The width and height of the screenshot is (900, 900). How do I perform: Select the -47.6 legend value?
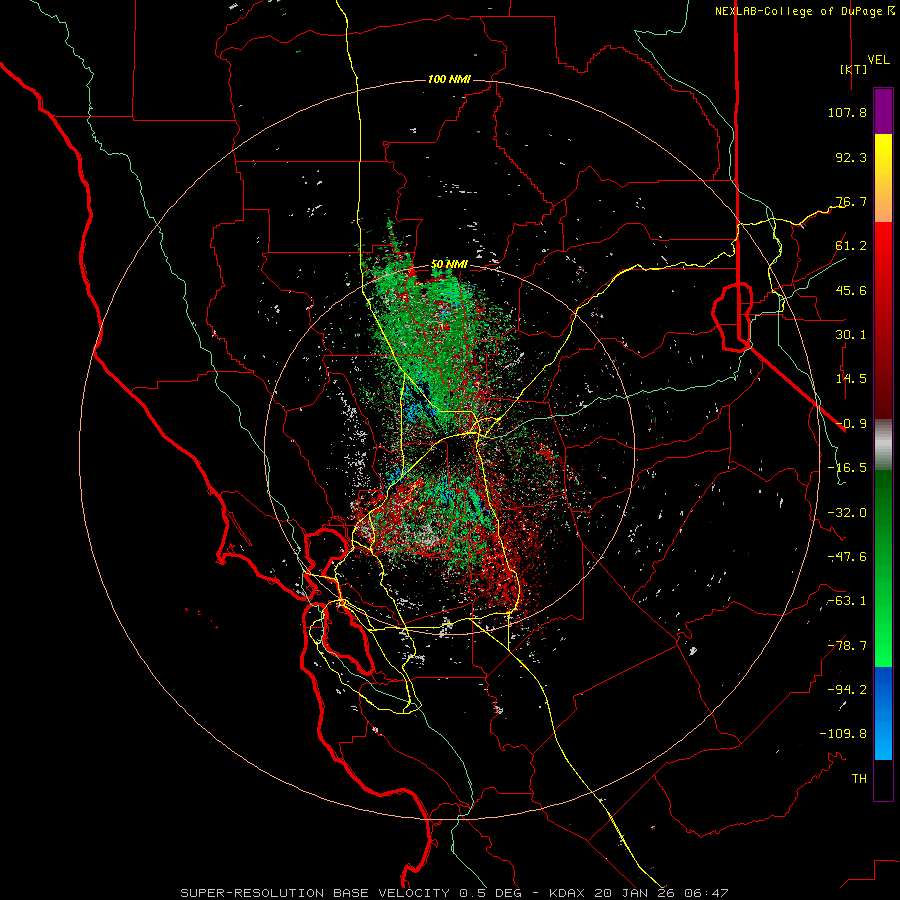(x=847, y=557)
